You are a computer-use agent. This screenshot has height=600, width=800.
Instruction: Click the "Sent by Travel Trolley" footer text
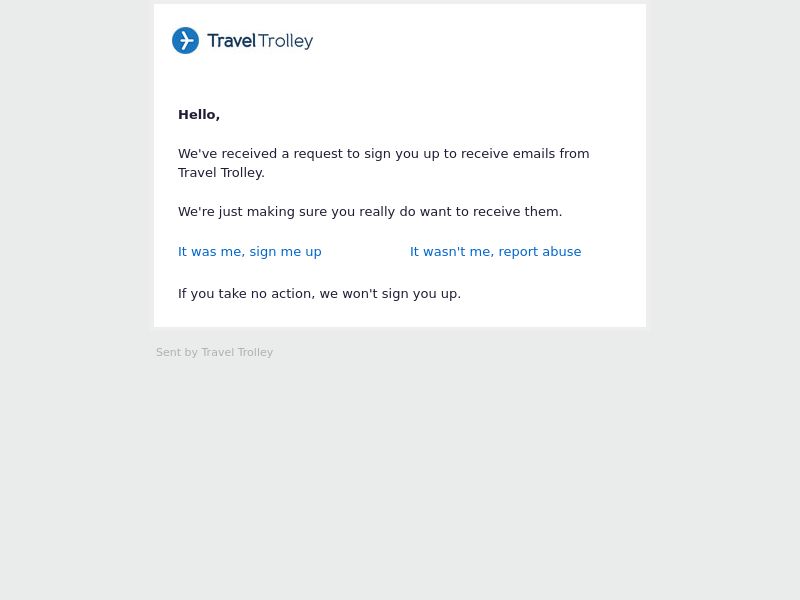[x=214, y=352]
